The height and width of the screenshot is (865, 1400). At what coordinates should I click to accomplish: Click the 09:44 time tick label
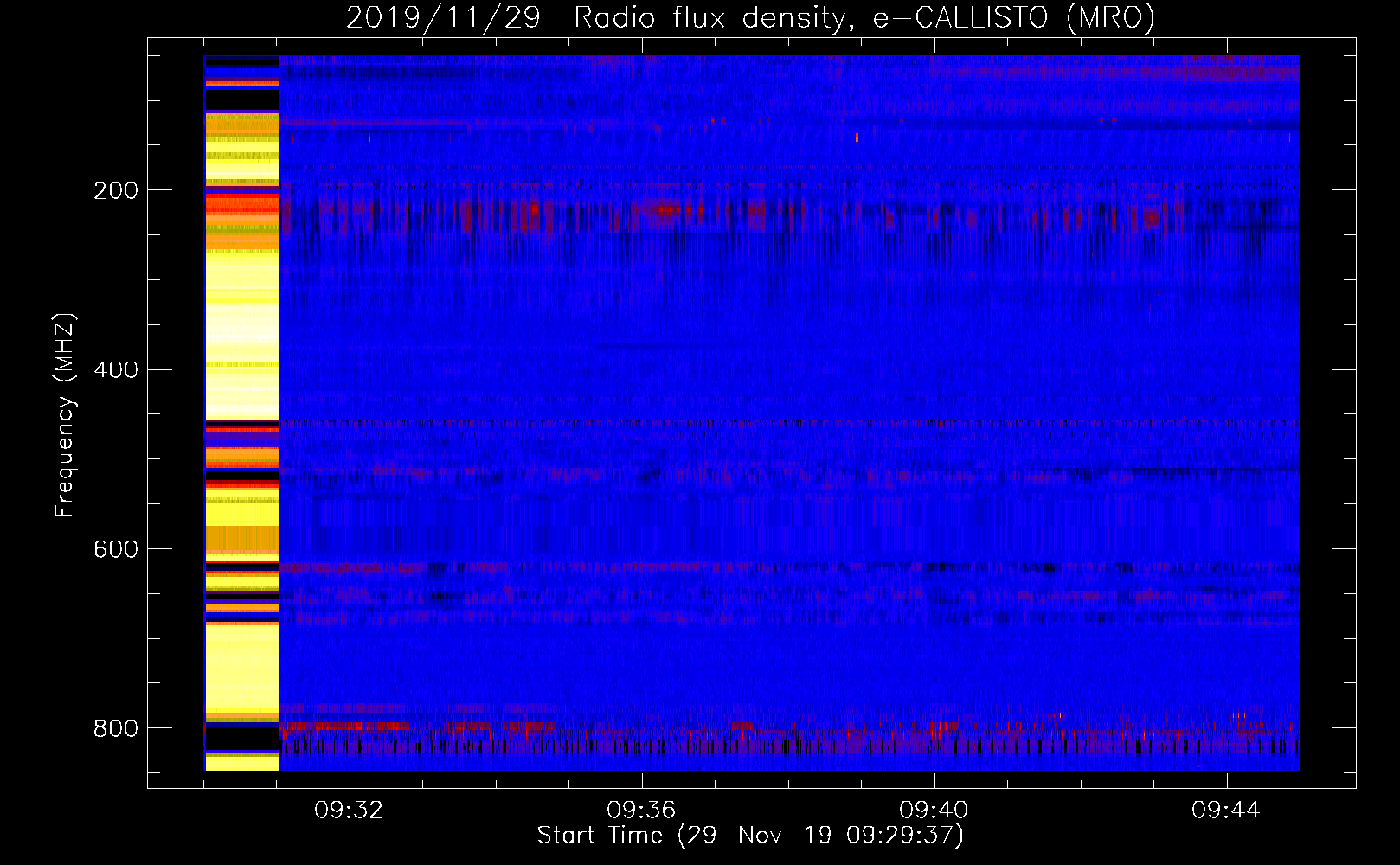tap(1226, 811)
